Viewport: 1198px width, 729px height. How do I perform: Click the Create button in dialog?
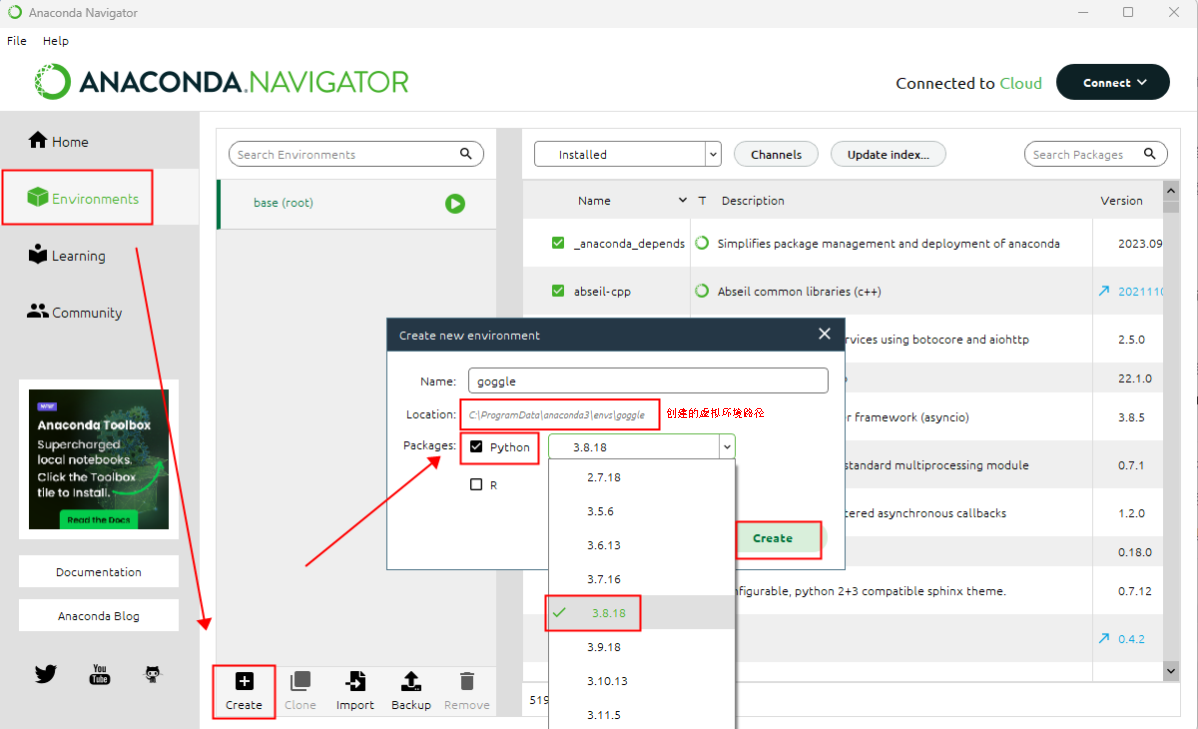point(772,538)
